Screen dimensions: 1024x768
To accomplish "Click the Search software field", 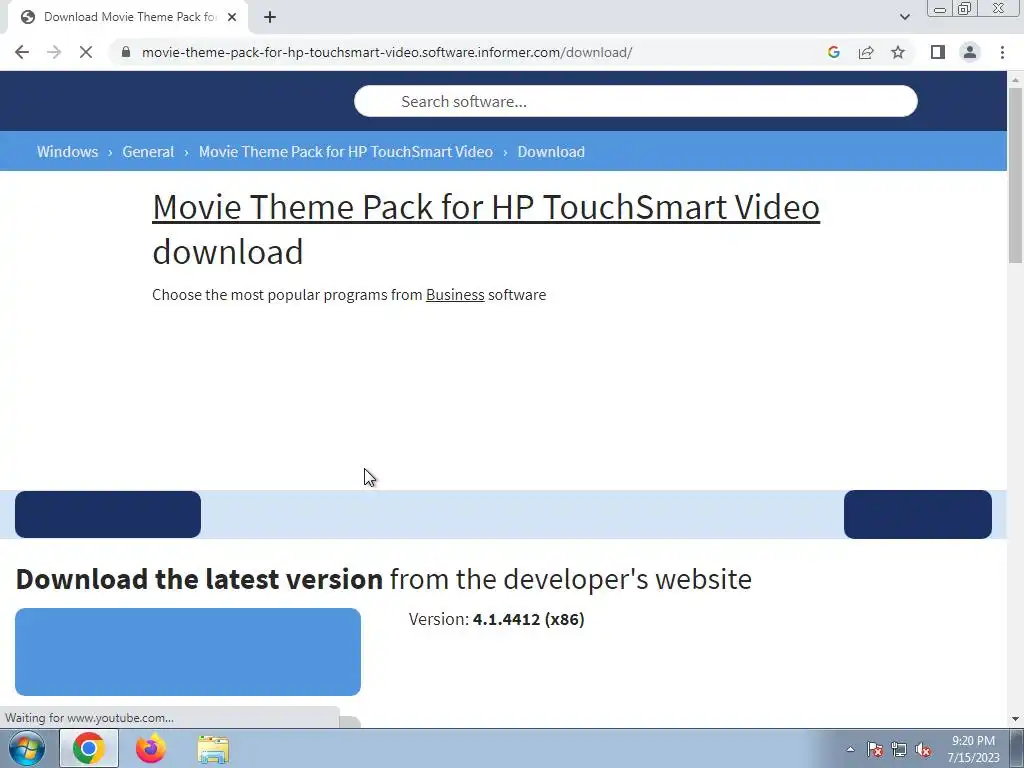I will point(635,101).
